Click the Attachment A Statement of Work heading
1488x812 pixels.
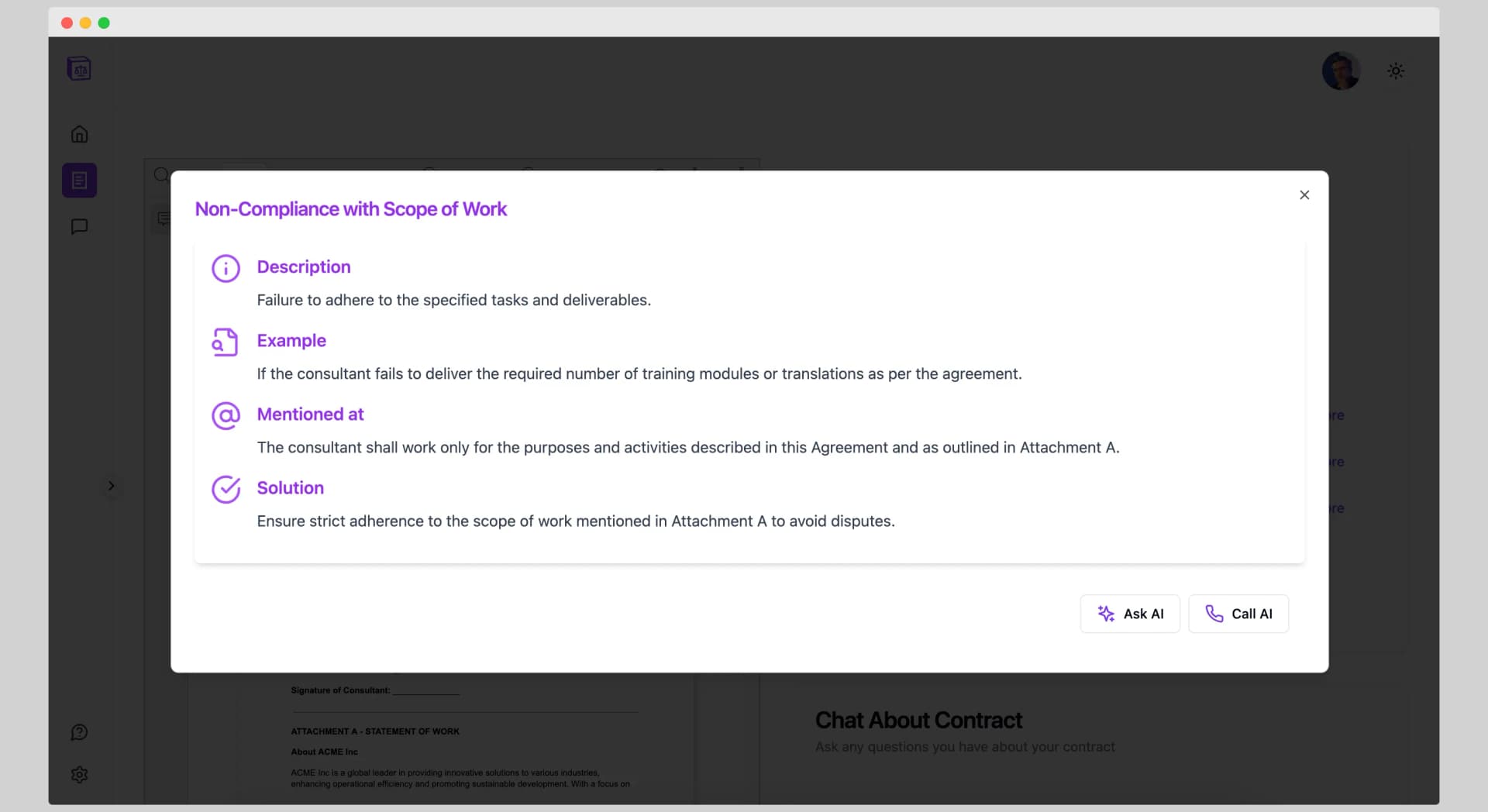375,731
